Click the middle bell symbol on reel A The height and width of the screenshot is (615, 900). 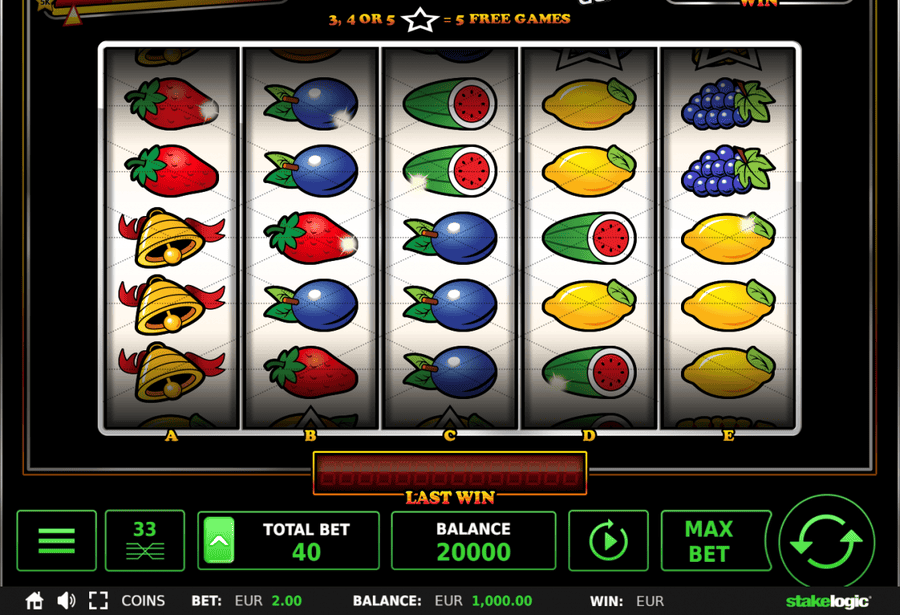pos(171,305)
